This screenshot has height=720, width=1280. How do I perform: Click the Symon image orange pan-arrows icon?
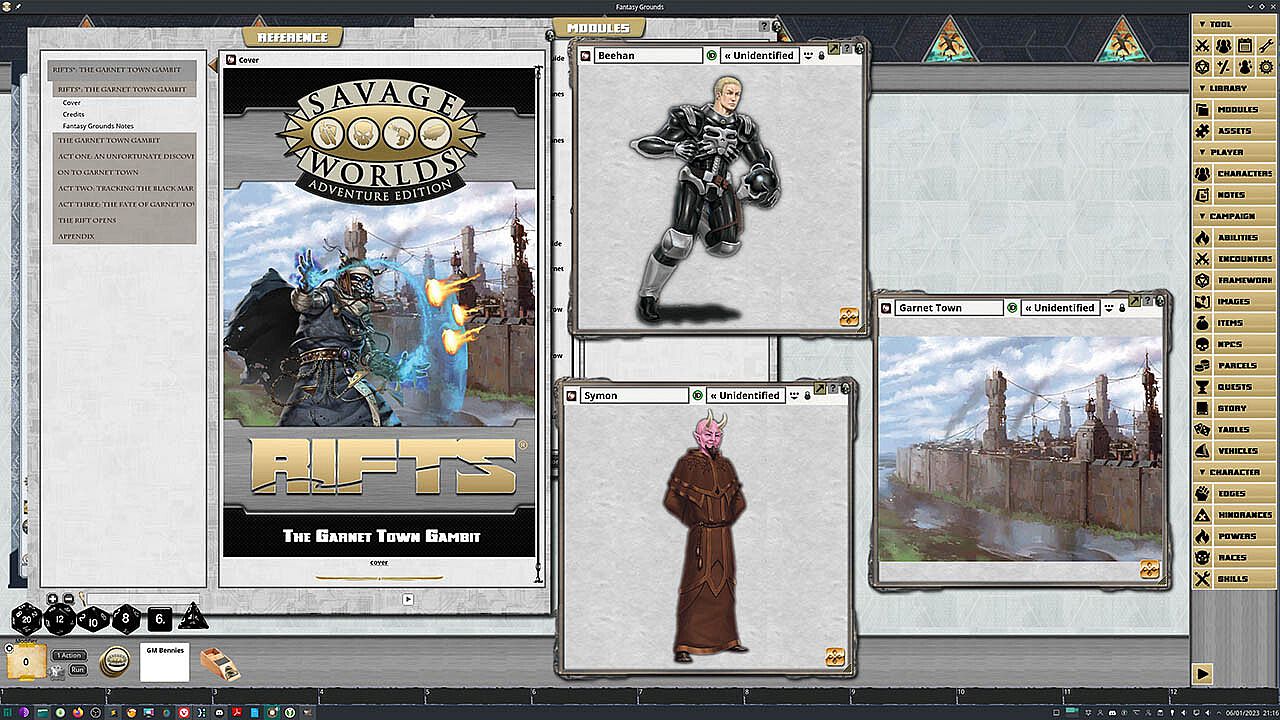pyautogui.click(x=835, y=656)
